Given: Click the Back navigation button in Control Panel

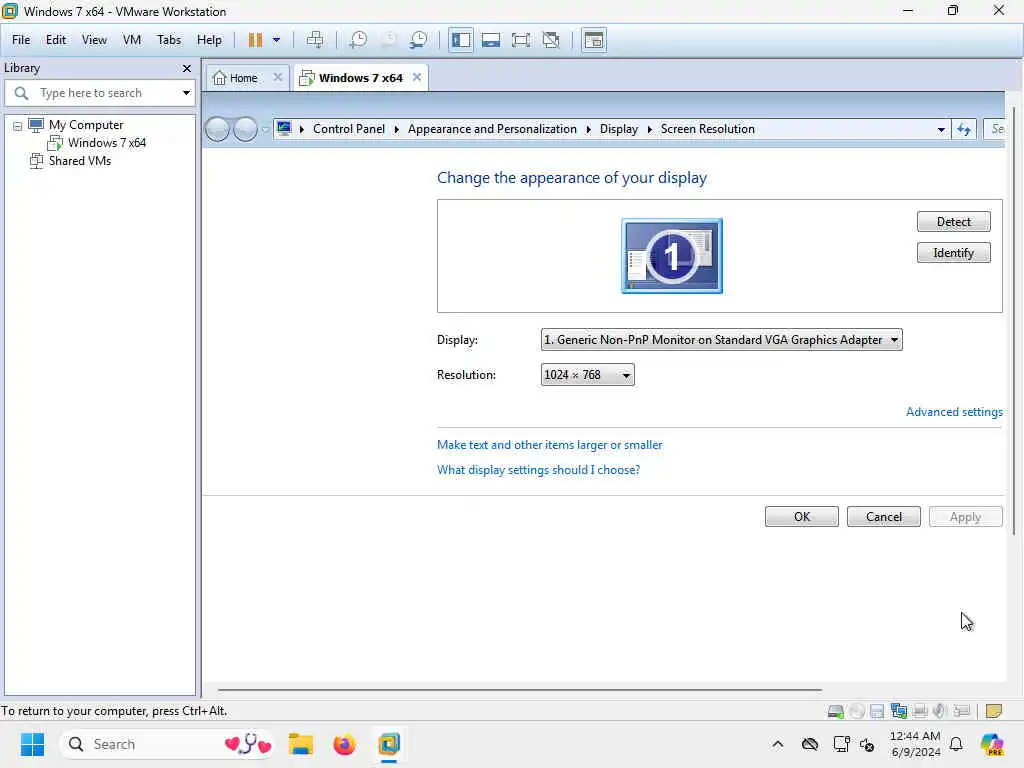Looking at the screenshot, I should [x=217, y=129].
